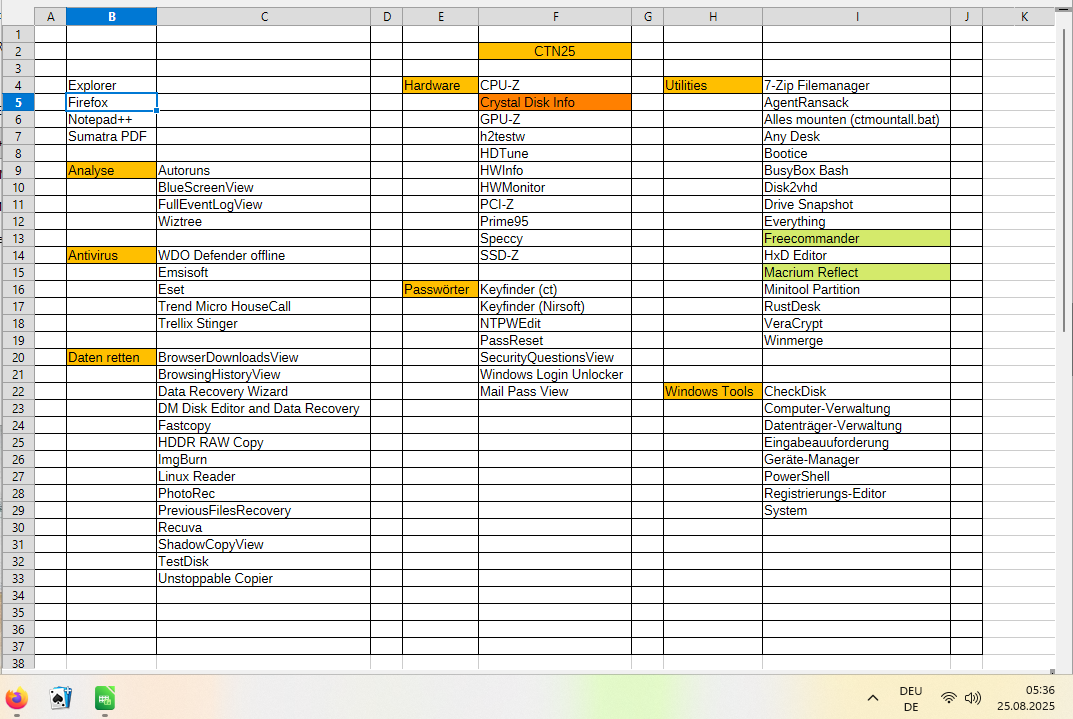Select the Passwörter category cell
Viewport: 1073px width, 719px height.
coord(441,289)
